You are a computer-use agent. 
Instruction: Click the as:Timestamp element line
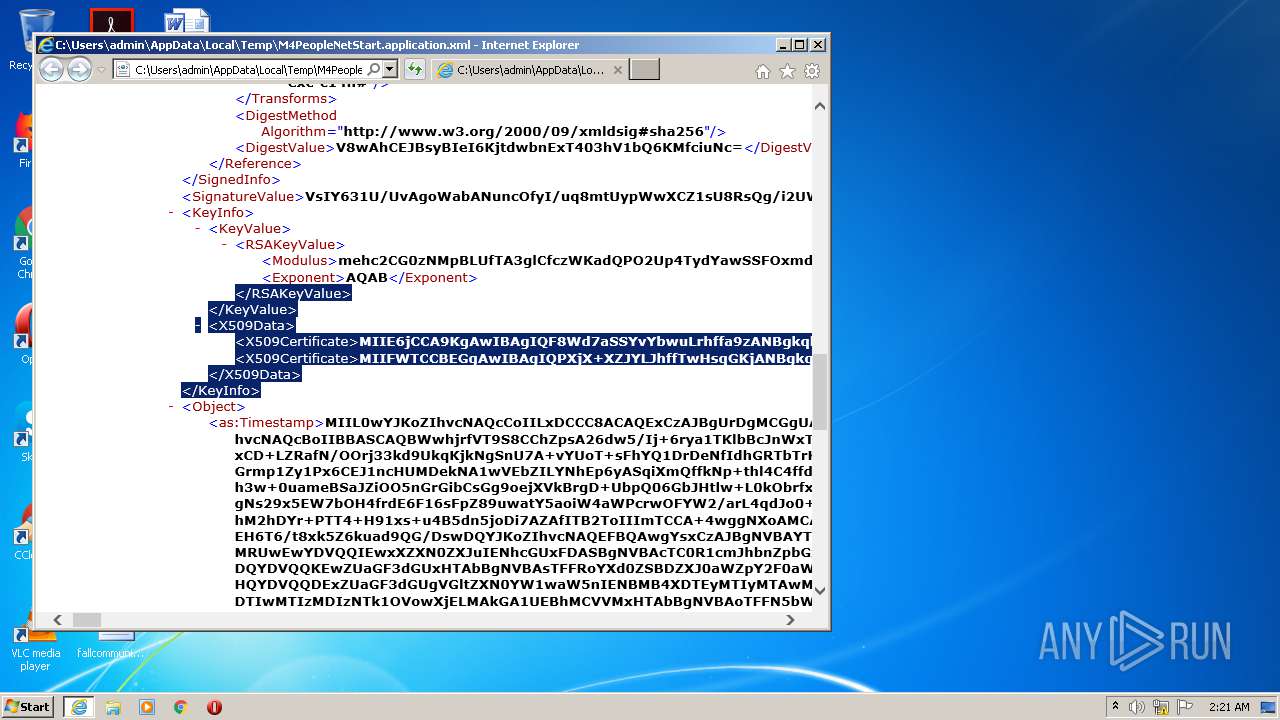point(511,423)
